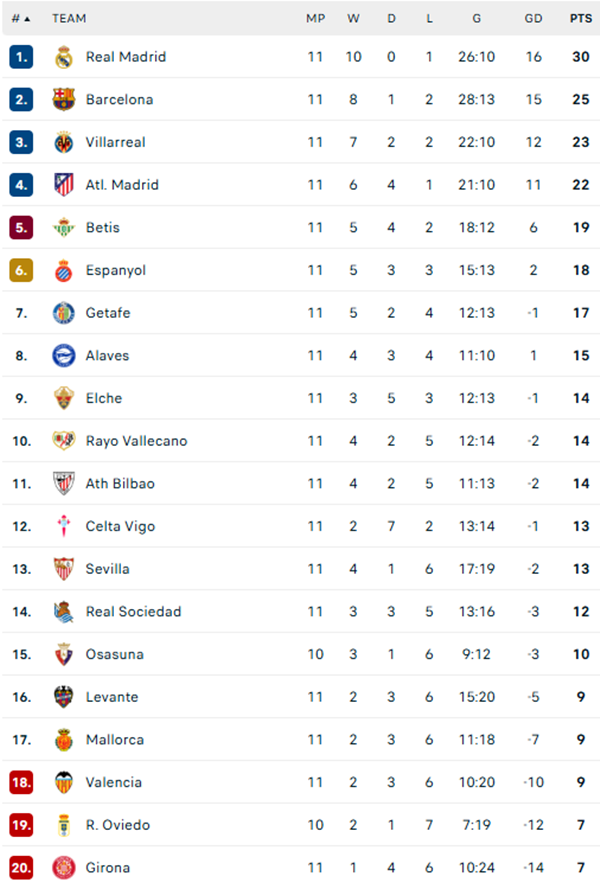Click the Betis club badge
Screen dimensions: 600x882
click(60, 227)
